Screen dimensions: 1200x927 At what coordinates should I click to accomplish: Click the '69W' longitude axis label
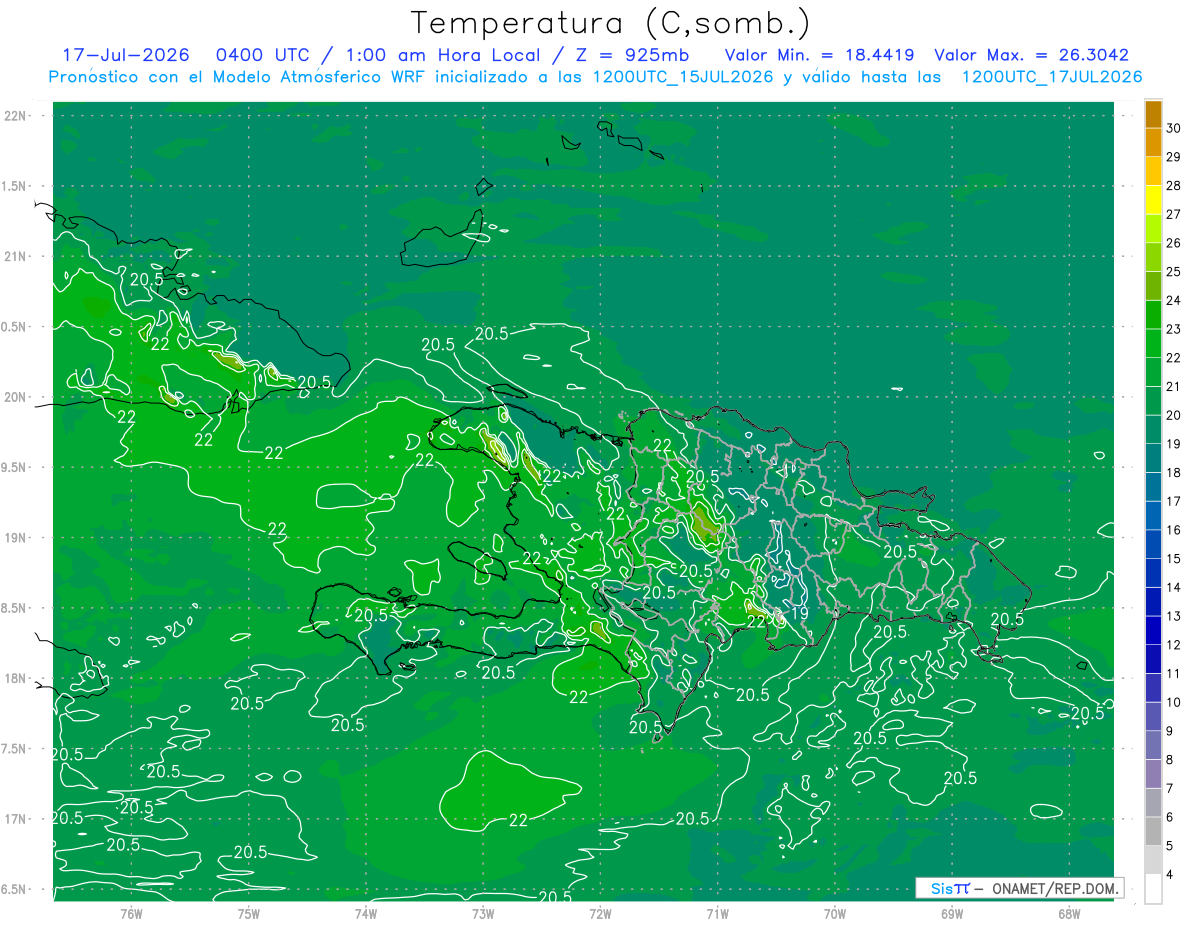[x=952, y=913]
